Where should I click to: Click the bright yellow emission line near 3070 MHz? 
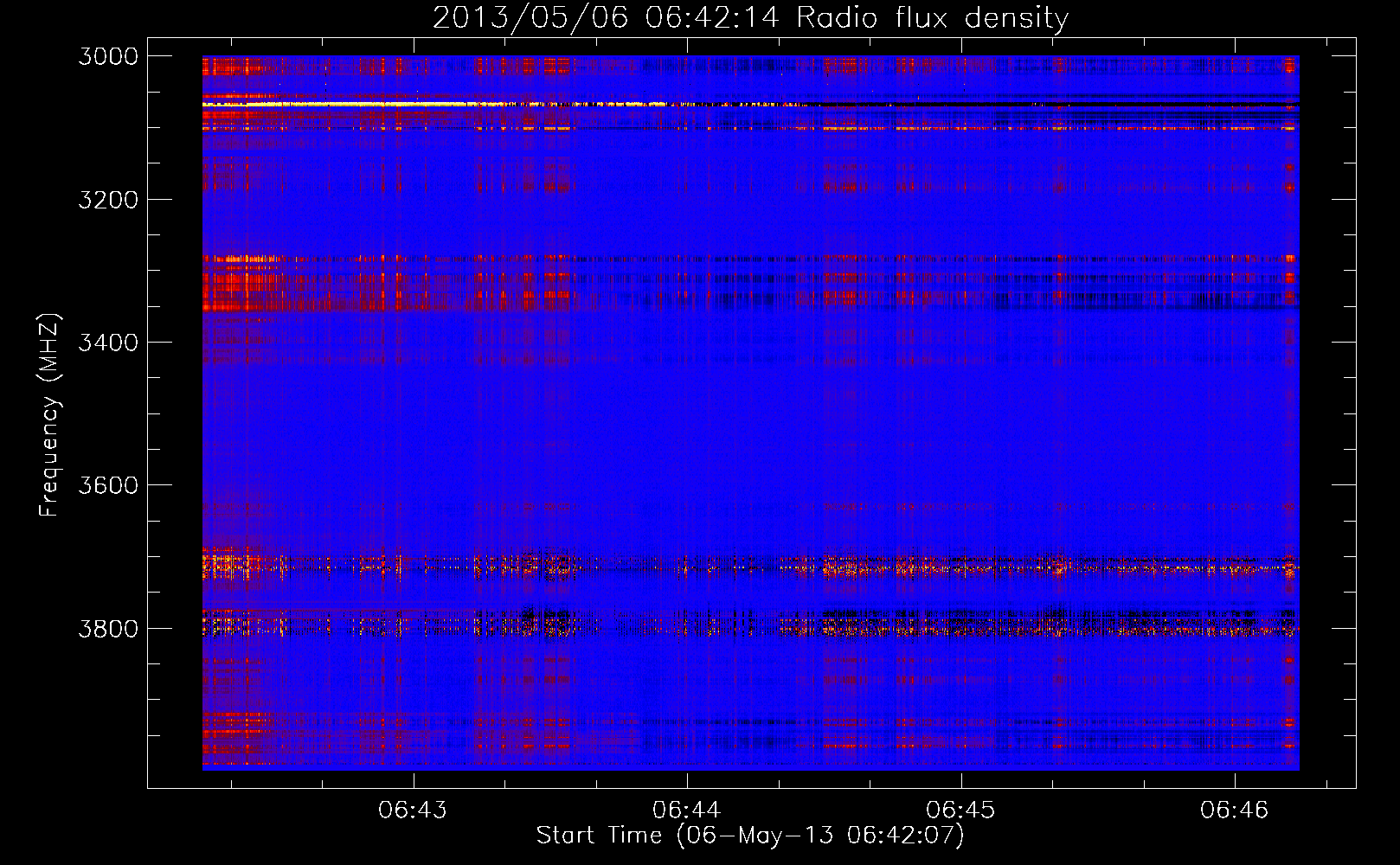coord(433,104)
